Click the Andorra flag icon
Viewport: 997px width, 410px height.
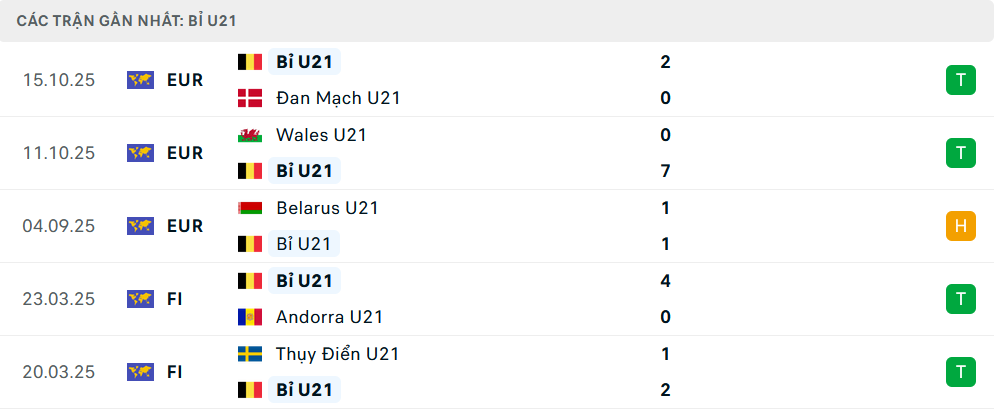click(x=249, y=317)
